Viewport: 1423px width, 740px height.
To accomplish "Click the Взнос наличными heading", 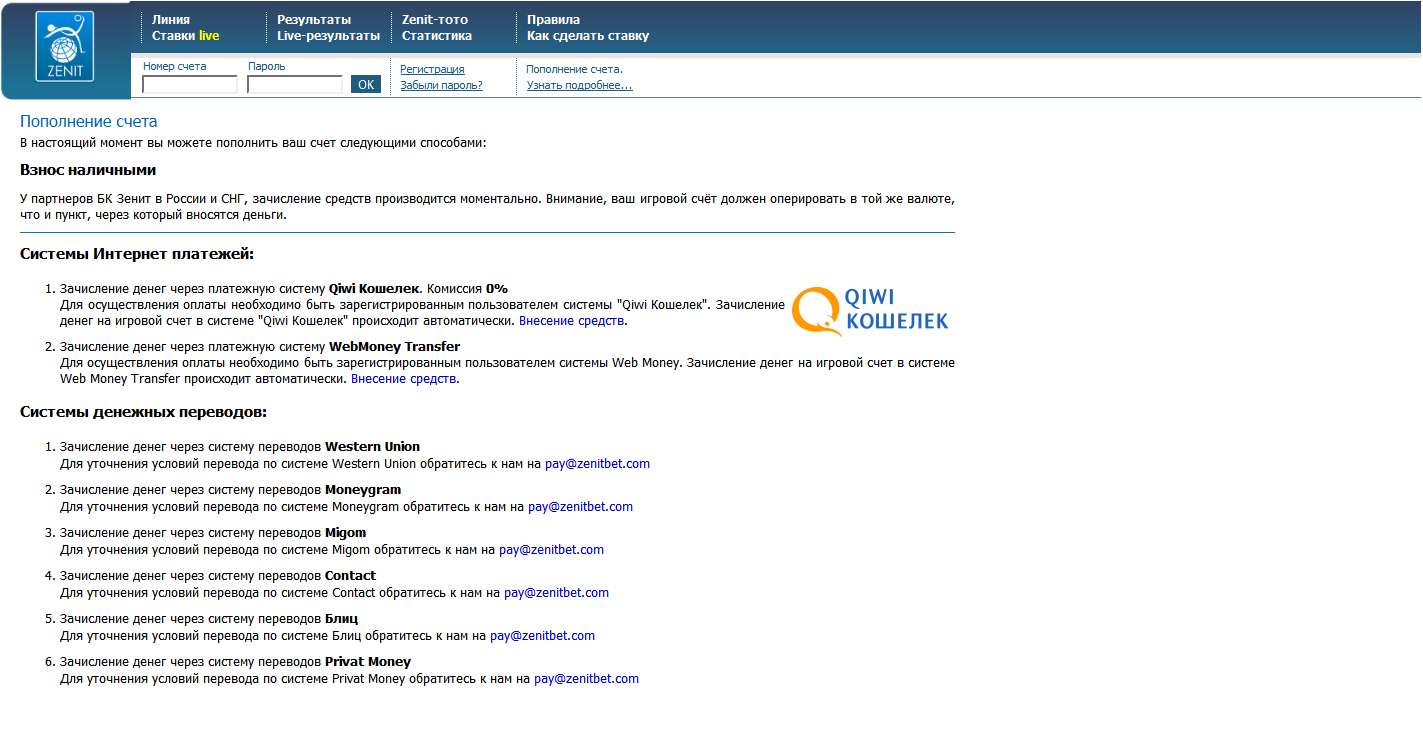I will [x=88, y=170].
